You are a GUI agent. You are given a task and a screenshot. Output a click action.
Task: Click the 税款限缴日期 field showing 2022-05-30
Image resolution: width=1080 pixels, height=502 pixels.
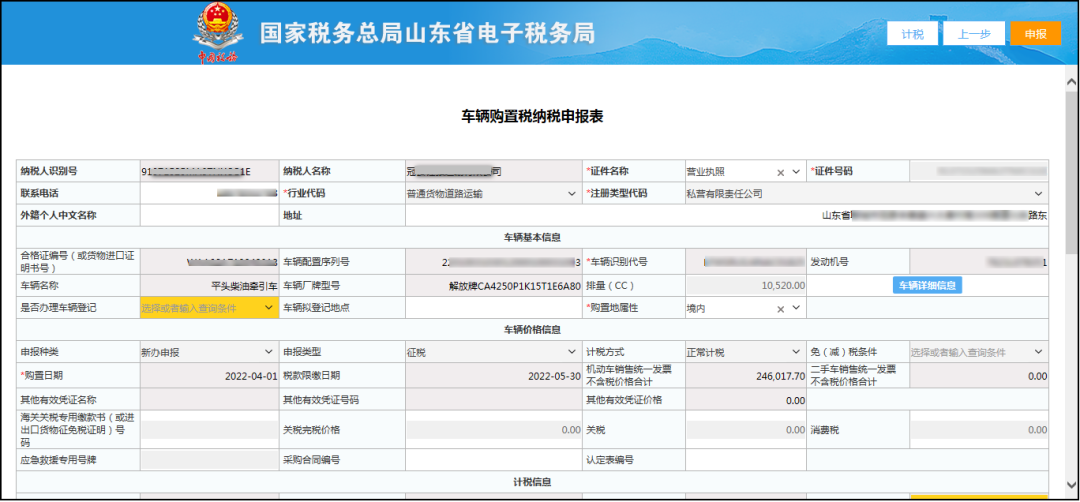point(492,377)
